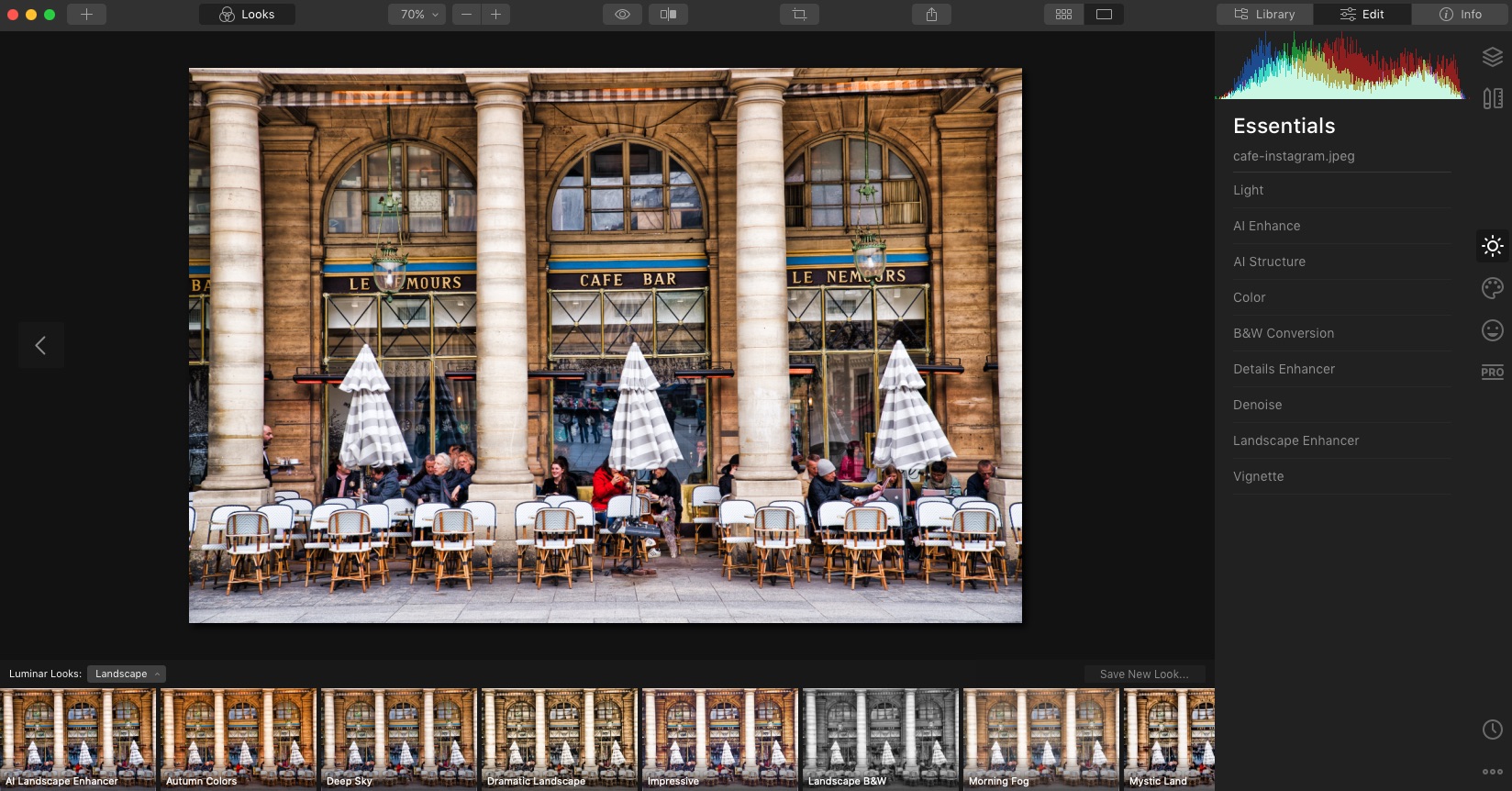
Task: Switch to single image view
Action: (x=1104, y=15)
